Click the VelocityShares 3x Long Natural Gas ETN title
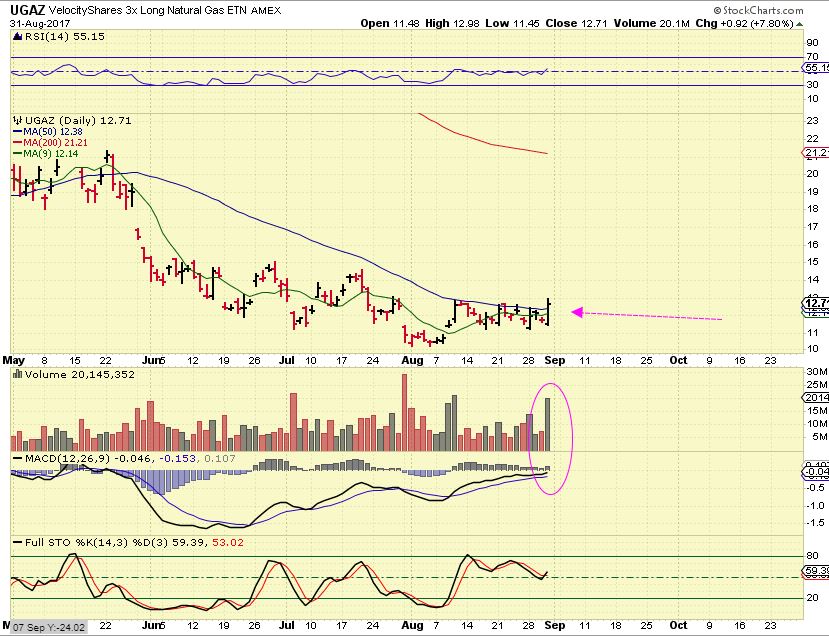 148,11
